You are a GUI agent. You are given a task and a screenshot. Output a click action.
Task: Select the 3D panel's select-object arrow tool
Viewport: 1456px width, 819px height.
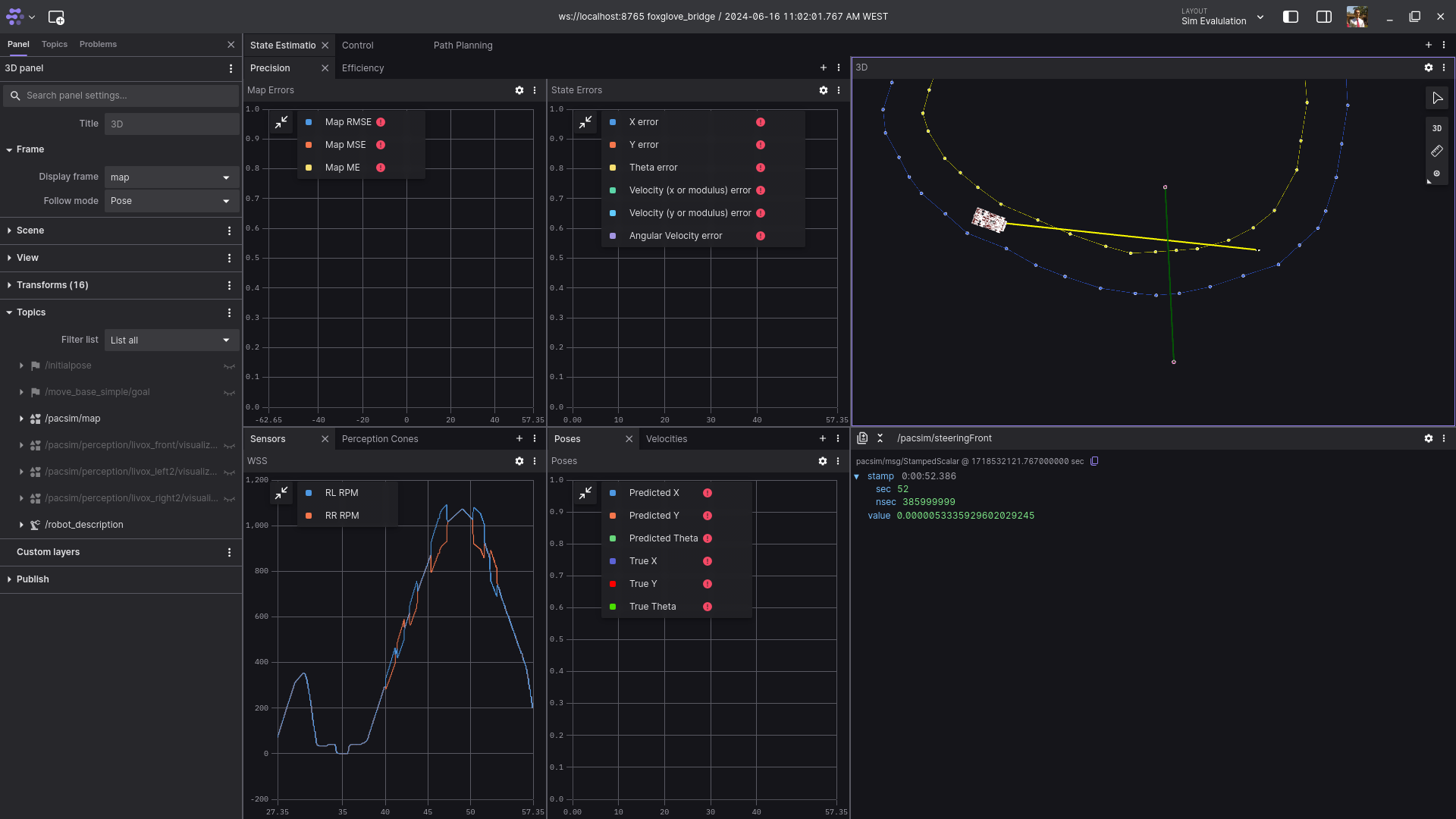pyautogui.click(x=1437, y=98)
